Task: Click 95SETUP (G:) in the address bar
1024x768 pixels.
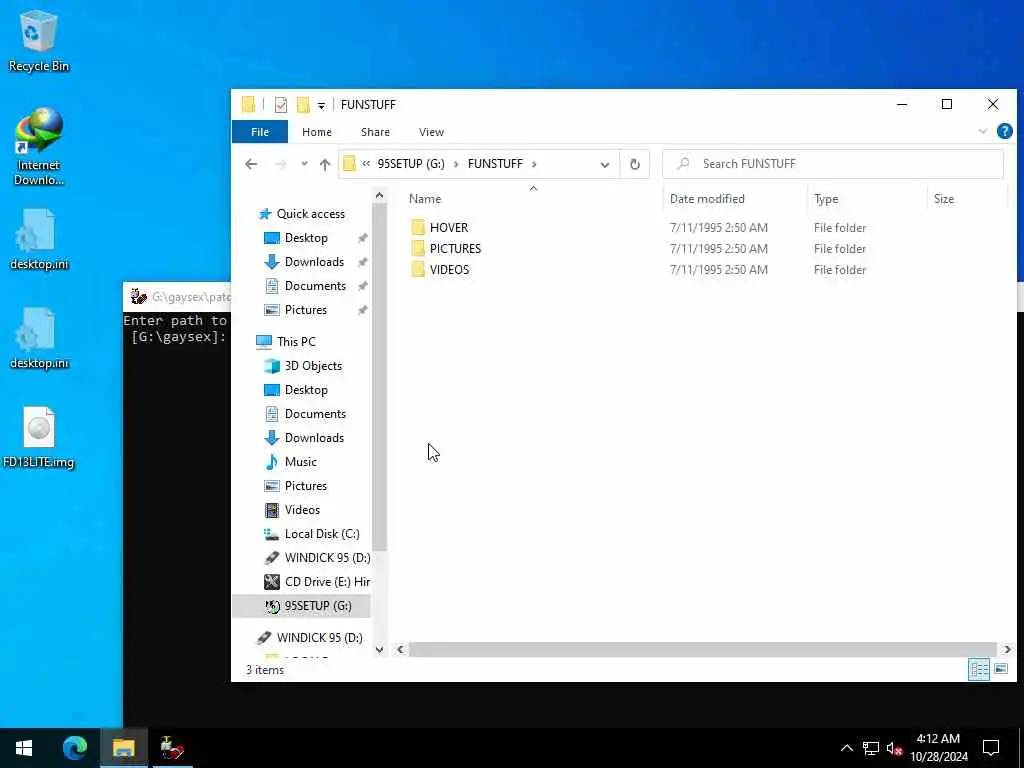Action: (411, 164)
